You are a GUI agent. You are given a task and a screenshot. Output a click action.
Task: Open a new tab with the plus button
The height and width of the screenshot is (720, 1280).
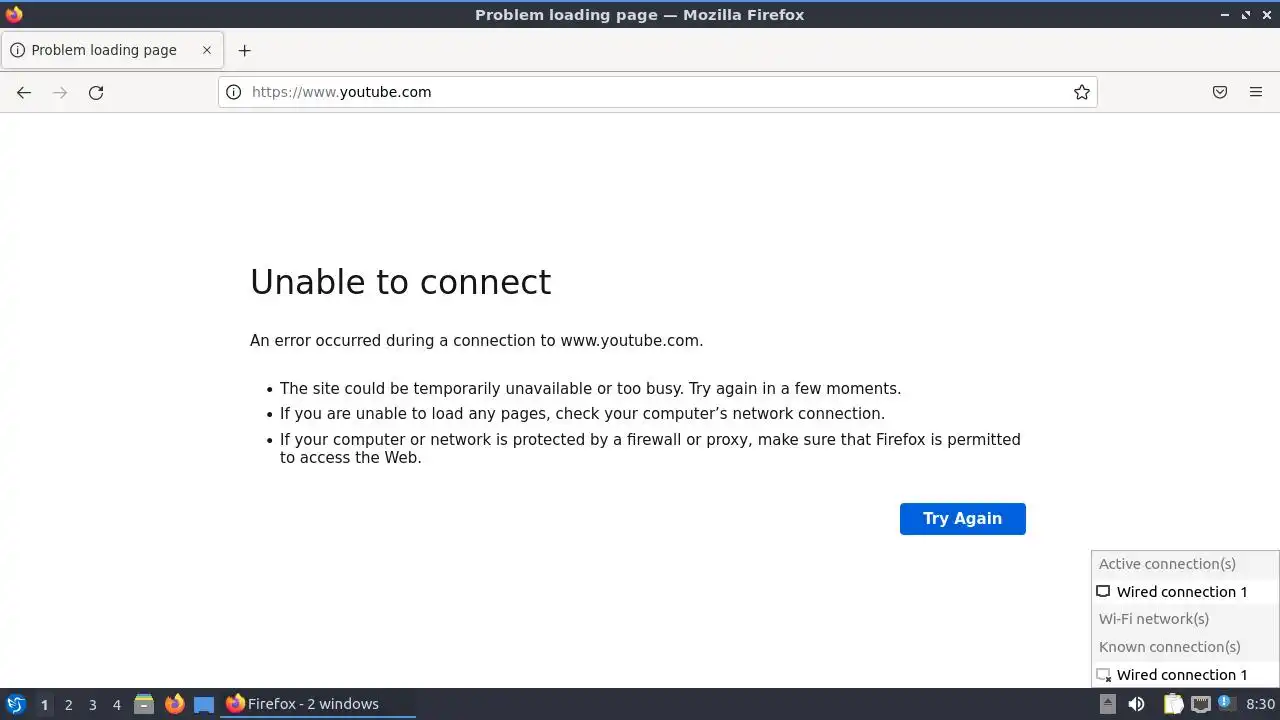tap(244, 50)
